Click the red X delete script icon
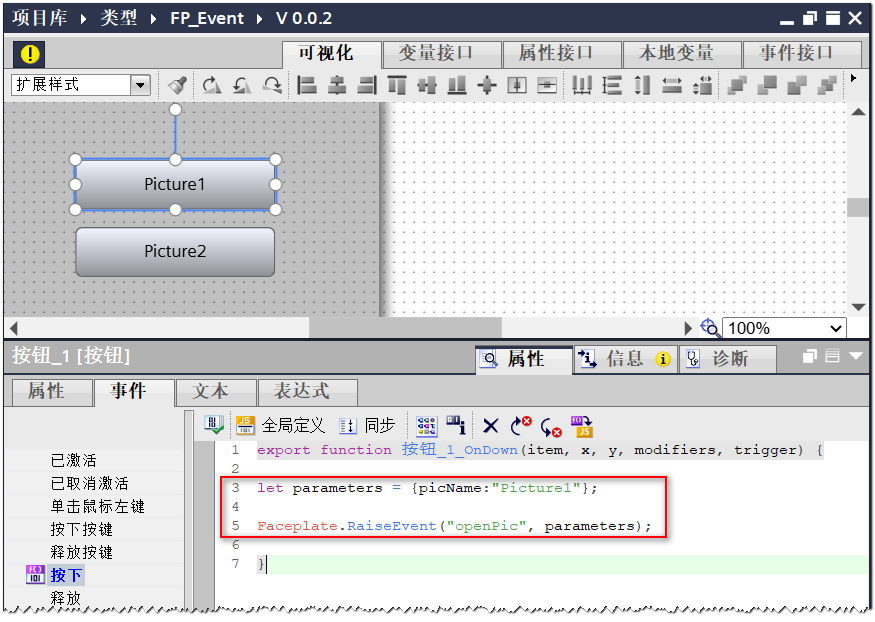 click(x=490, y=426)
